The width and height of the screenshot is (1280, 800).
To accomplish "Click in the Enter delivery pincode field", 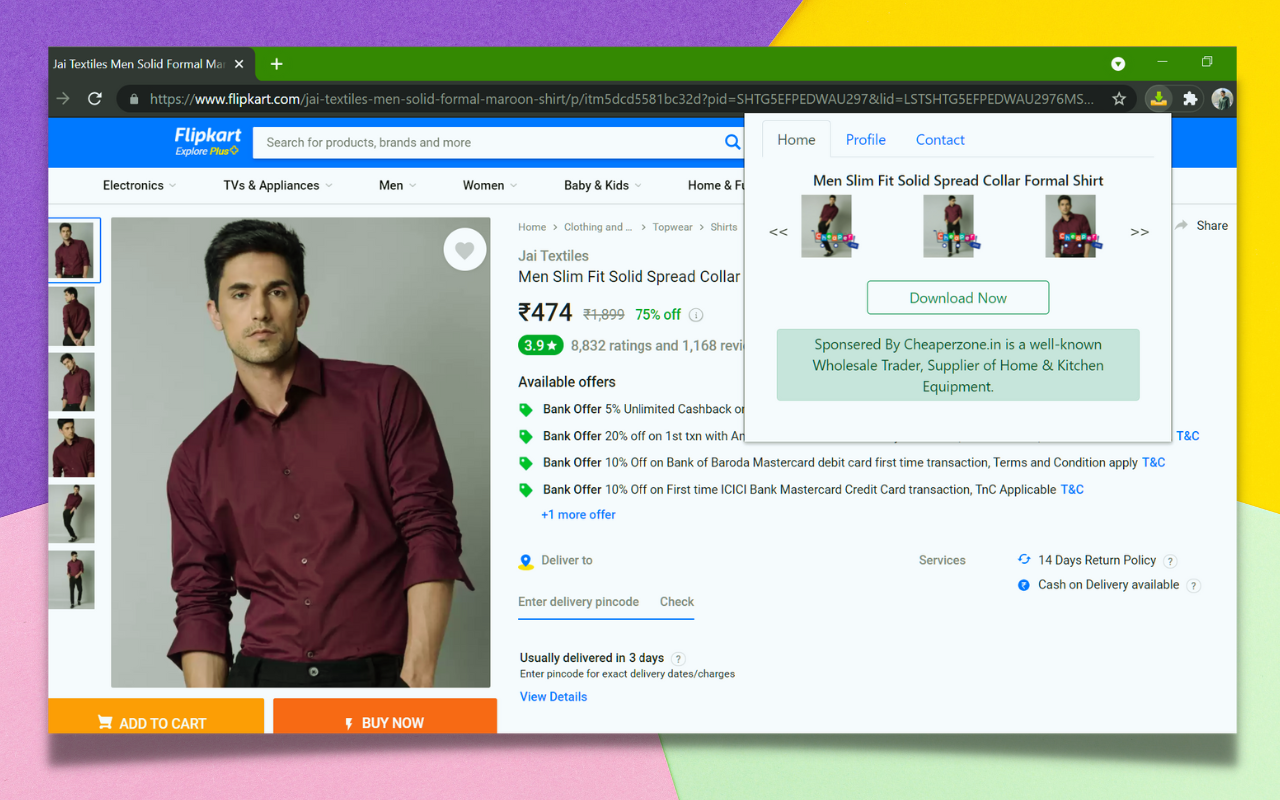I will 578,602.
